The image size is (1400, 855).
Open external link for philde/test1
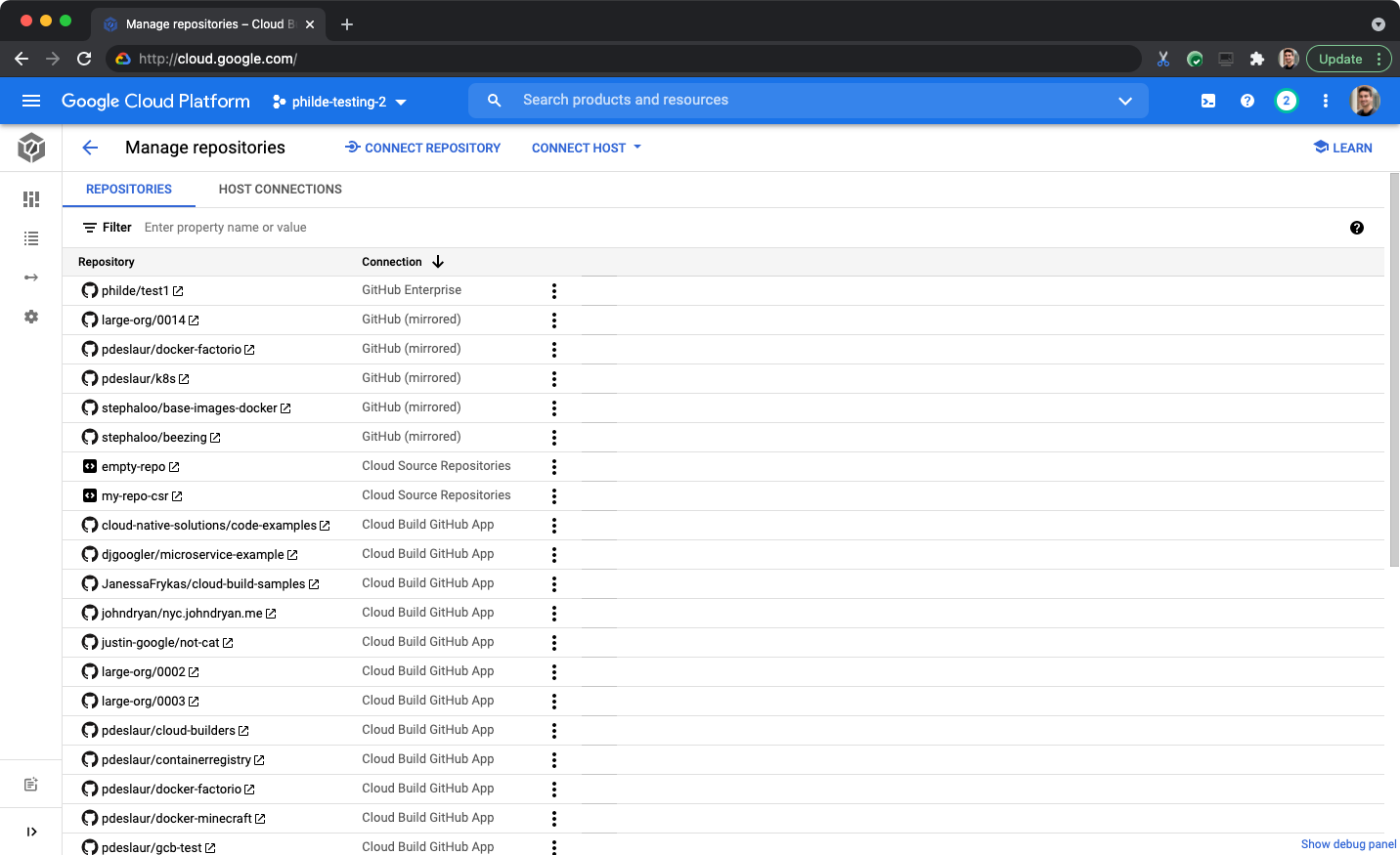click(178, 291)
